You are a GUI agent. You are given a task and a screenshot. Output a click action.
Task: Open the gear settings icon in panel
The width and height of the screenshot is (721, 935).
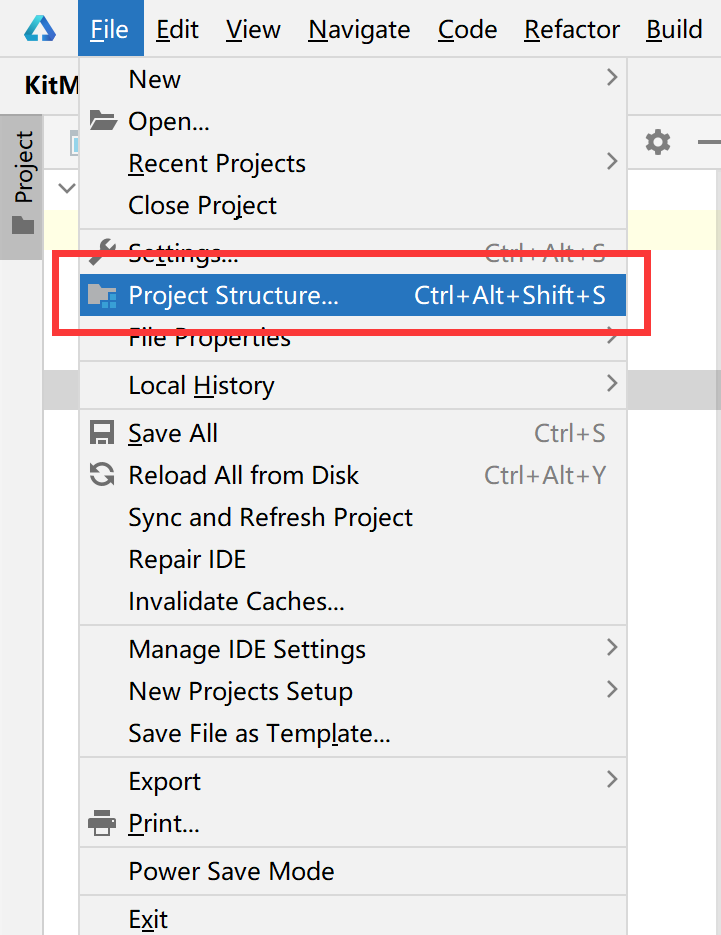[658, 142]
